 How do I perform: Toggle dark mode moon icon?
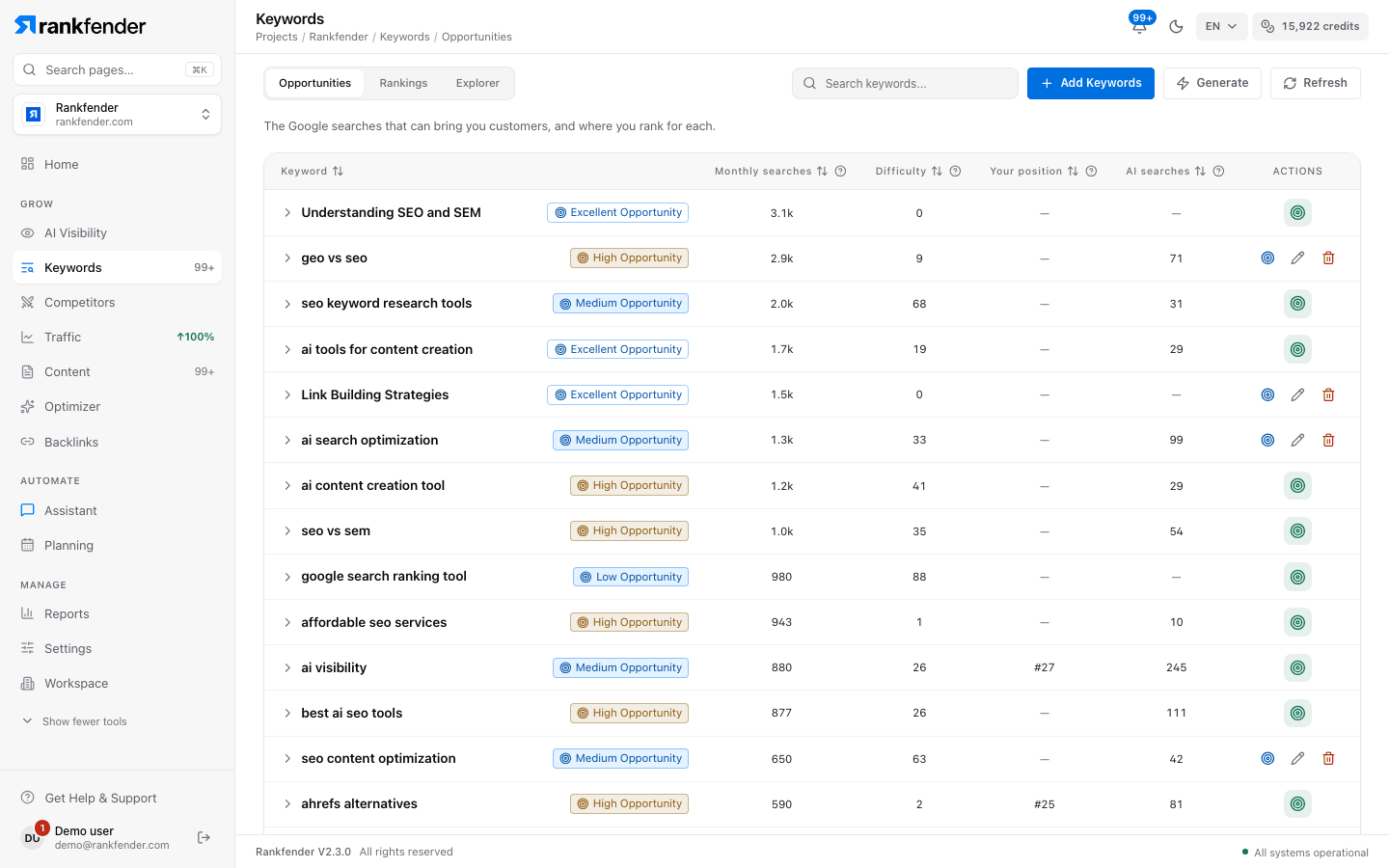tap(1176, 26)
